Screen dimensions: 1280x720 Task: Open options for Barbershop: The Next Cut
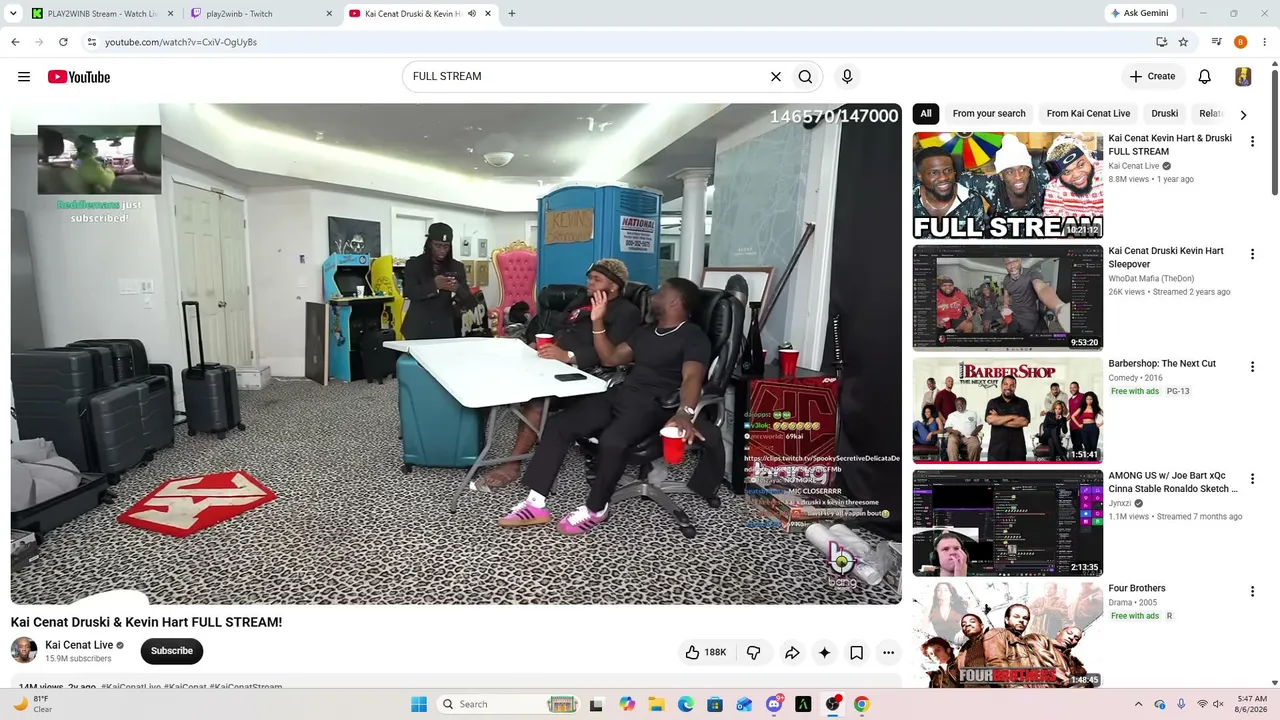pyautogui.click(x=1252, y=367)
